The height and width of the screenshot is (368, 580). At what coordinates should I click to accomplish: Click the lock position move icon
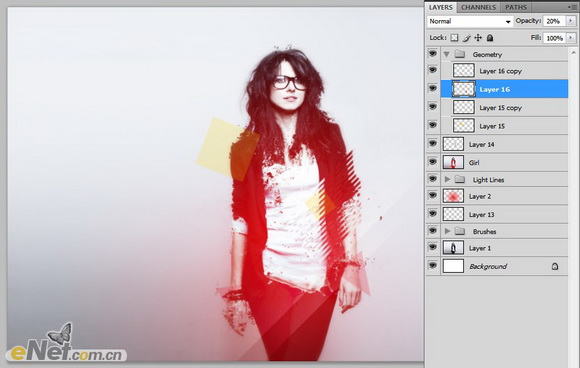point(478,38)
